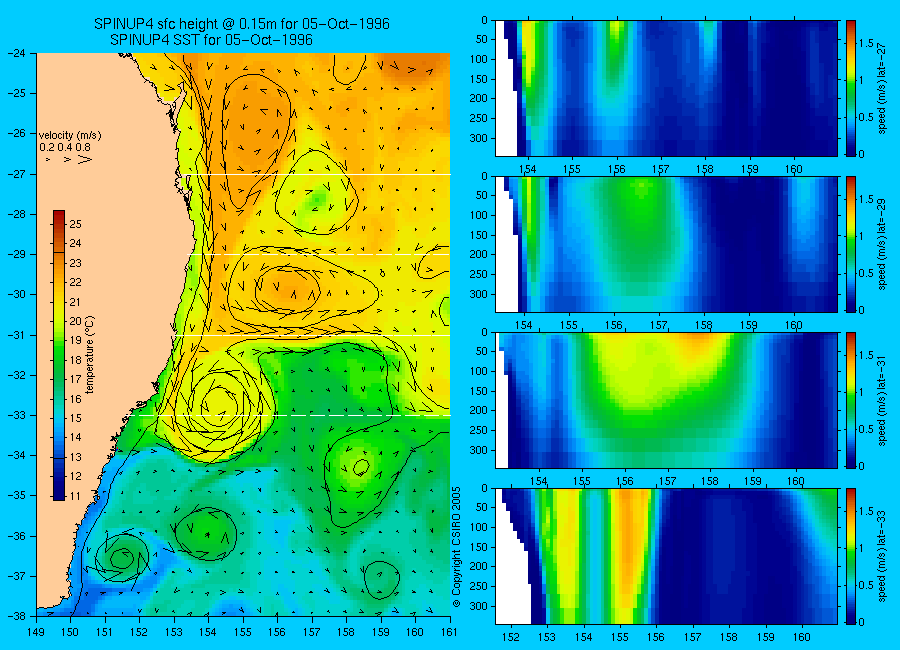Select the rotated 'temperature (°C)' label

(89, 355)
